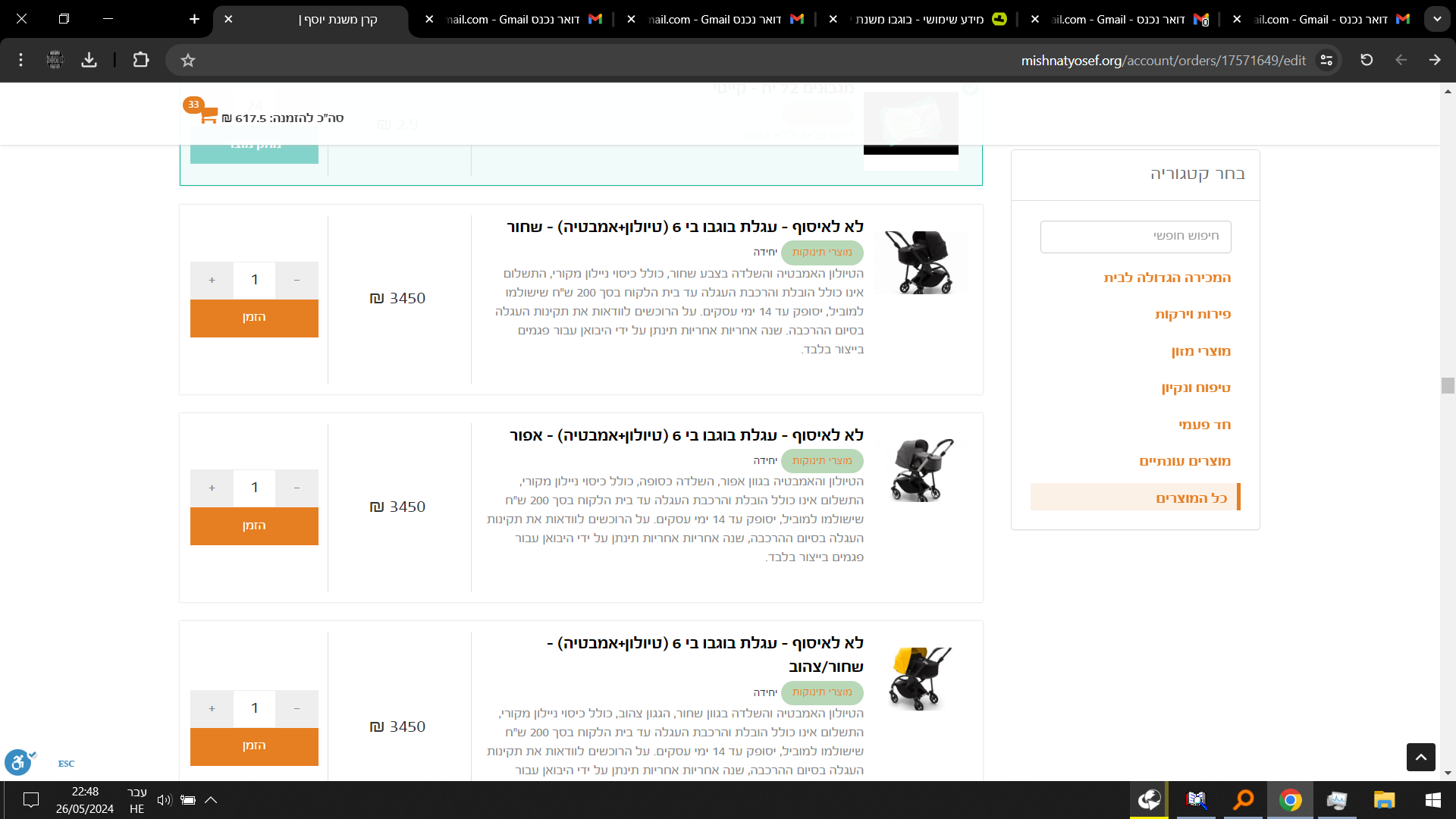Select the כל המוצרים category link
1456x819 pixels.
pos(1191,497)
